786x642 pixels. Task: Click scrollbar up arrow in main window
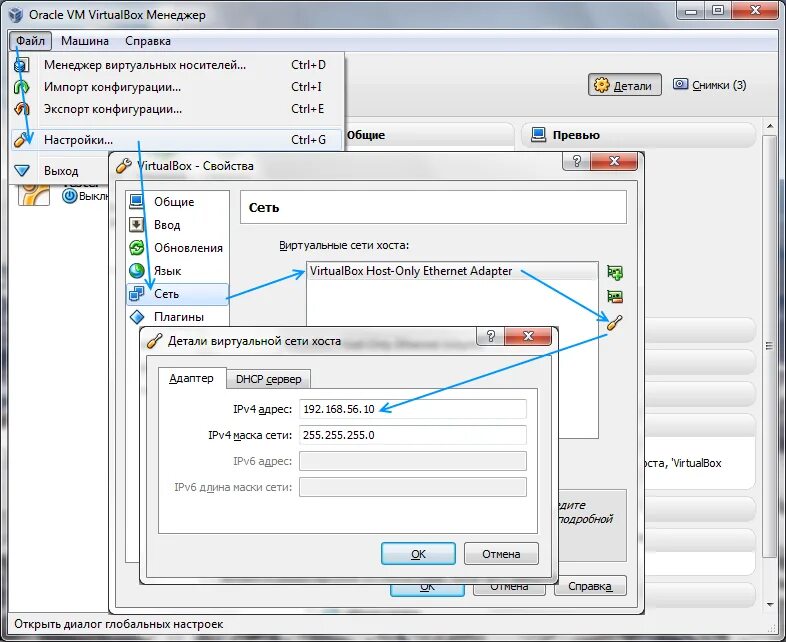pyautogui.click(x=770, y=126)
